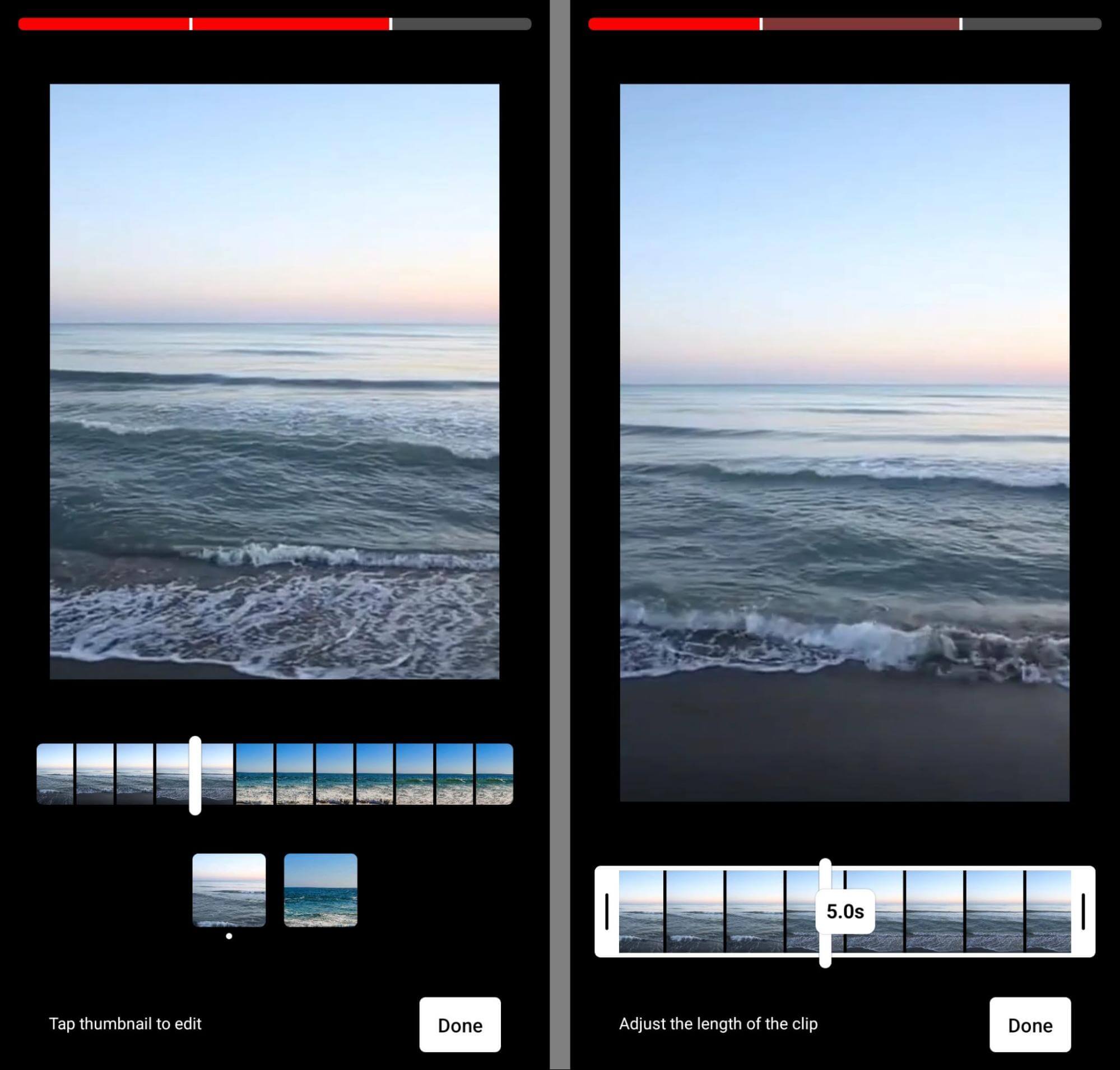Image resolution: width=1120 pixels, height=1070 pixels.
Task: Click the 'Adjust the length of the clip' text
Action: tap(718, 1024)
